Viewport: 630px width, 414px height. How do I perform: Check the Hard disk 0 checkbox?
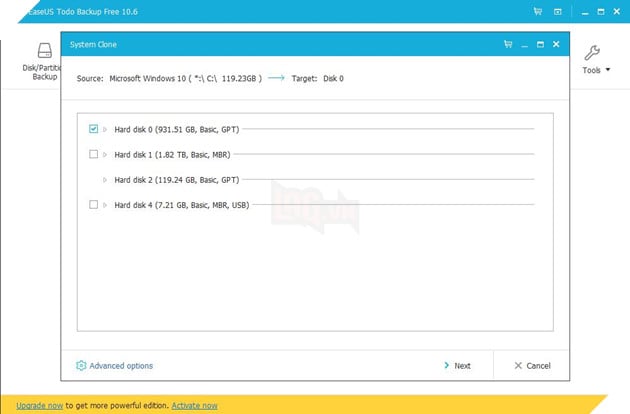click(x=93, y=129)
